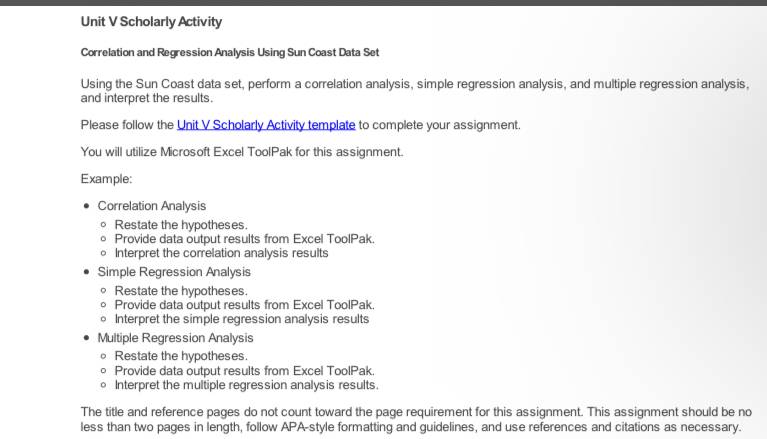Click the solid bullet beside Simple Regression Analysis
Screen dimensions: 767x439
(87, 272)
